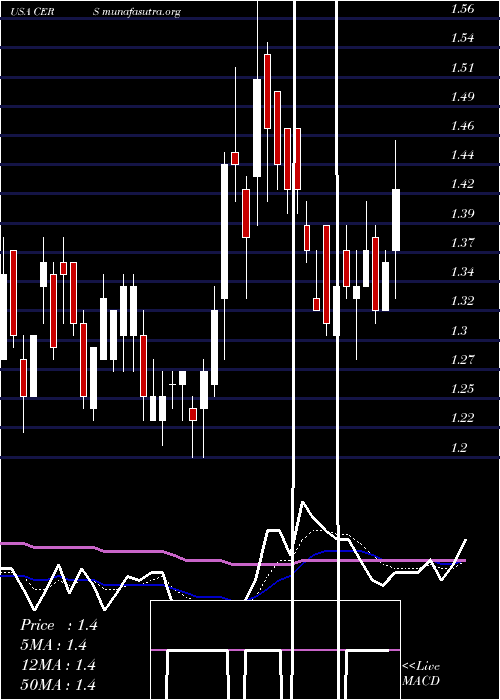
Task: Click the munafasutra.org site label
Action: (x=142, y=12)
